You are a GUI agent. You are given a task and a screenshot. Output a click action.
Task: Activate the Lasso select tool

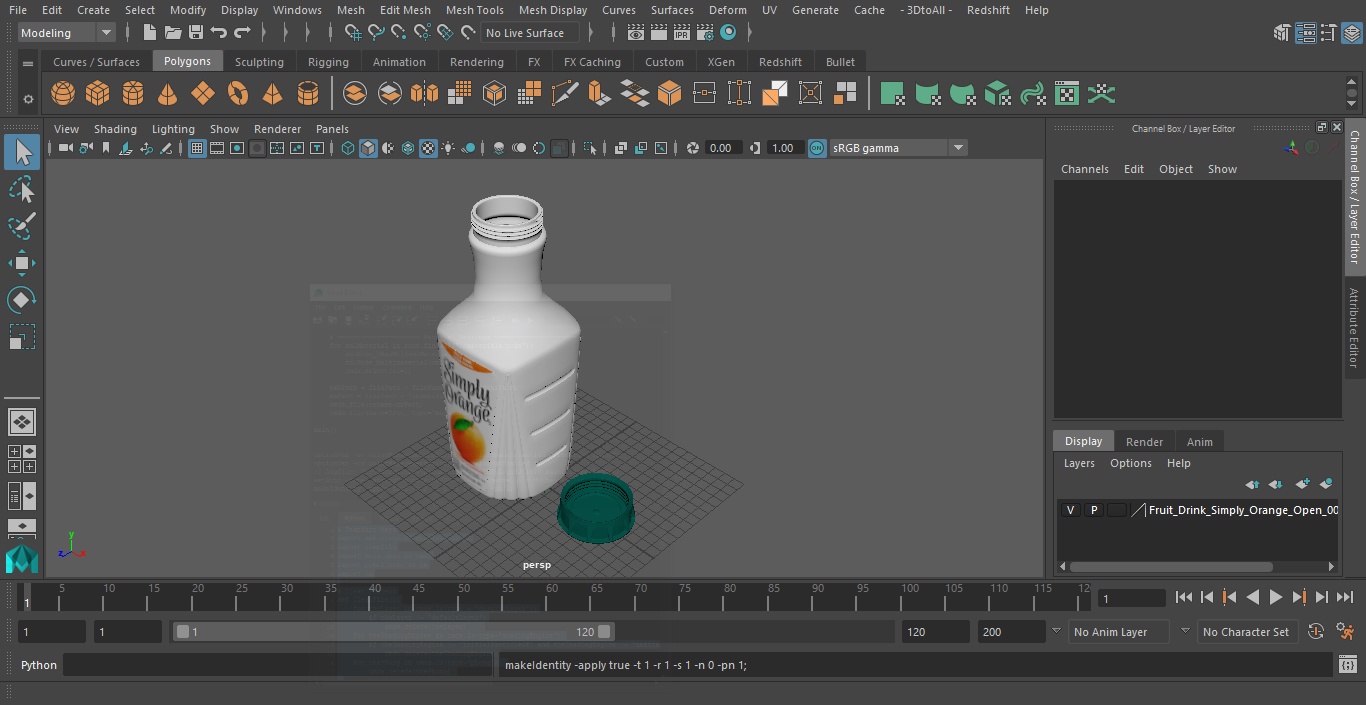22,190
